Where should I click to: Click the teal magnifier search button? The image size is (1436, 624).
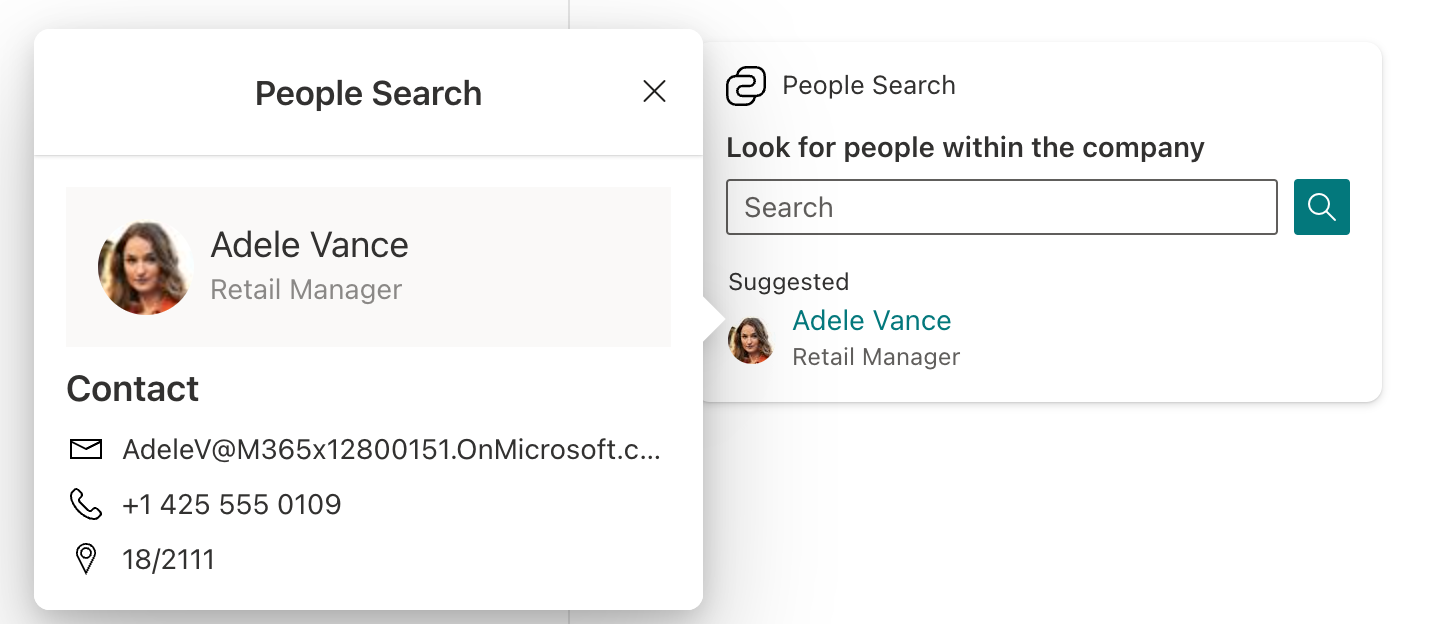(x=1321, y=207)
